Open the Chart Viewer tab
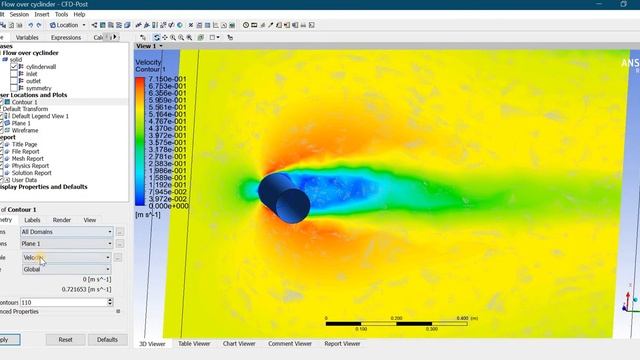The height and width of the screenshot is (360, 640). (x=239, y=344)
